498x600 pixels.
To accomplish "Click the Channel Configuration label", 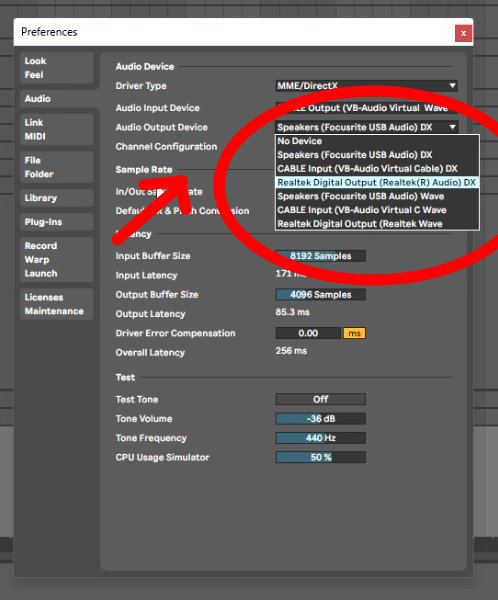I will pyautogui.click(x=166, y=147).
